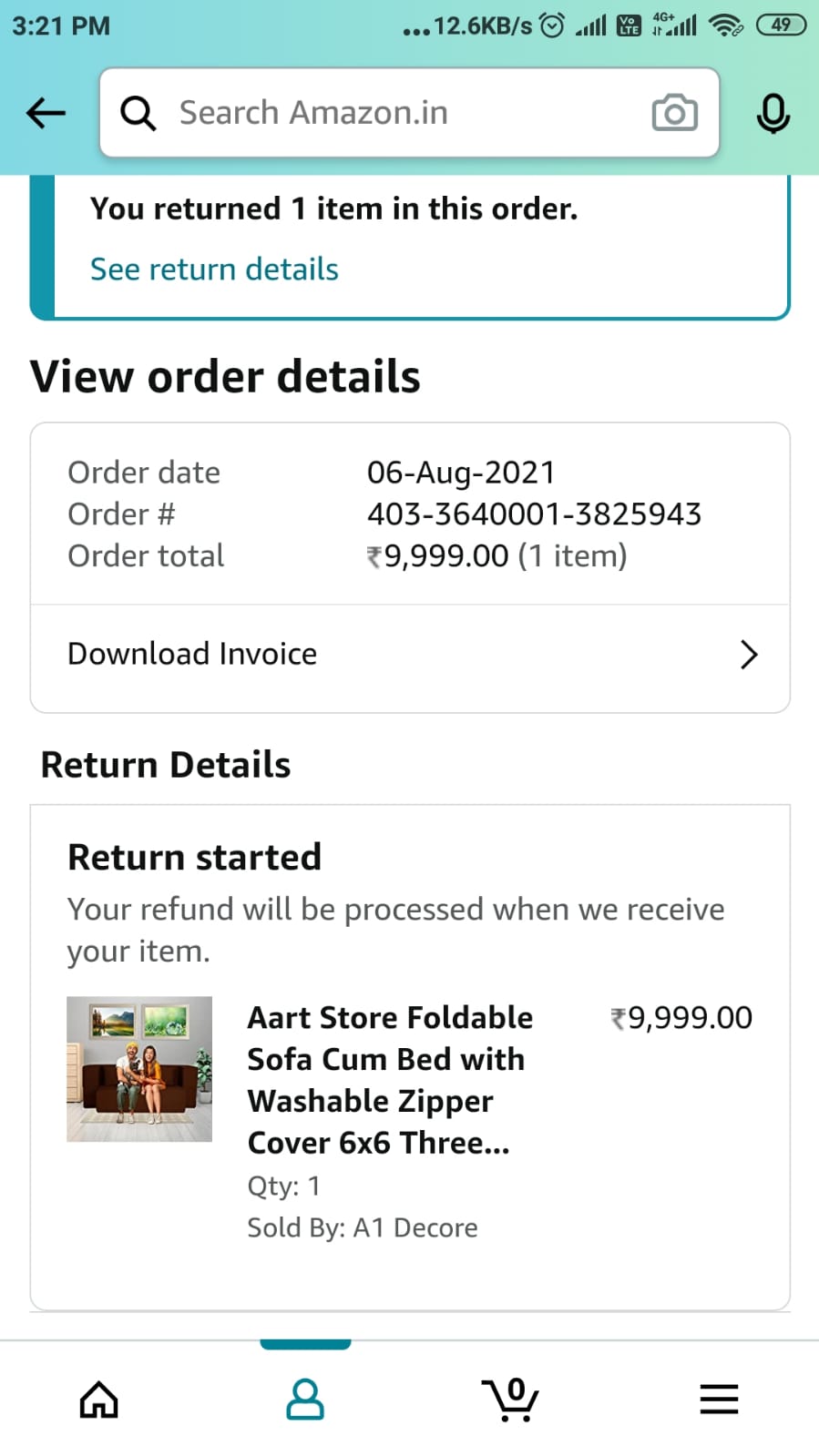
Task: Open the sofa product thumbnail
Action: coord(139,1069)
